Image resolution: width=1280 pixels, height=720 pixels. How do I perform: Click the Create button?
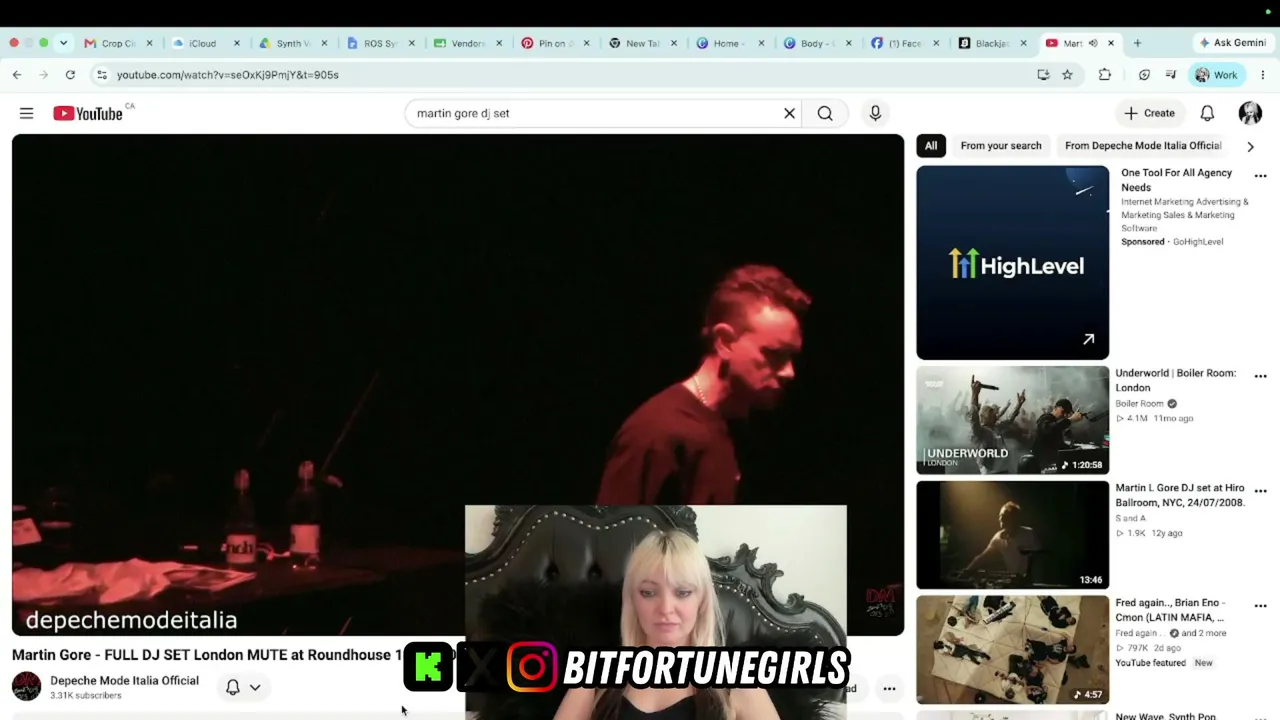(1150, 113)
